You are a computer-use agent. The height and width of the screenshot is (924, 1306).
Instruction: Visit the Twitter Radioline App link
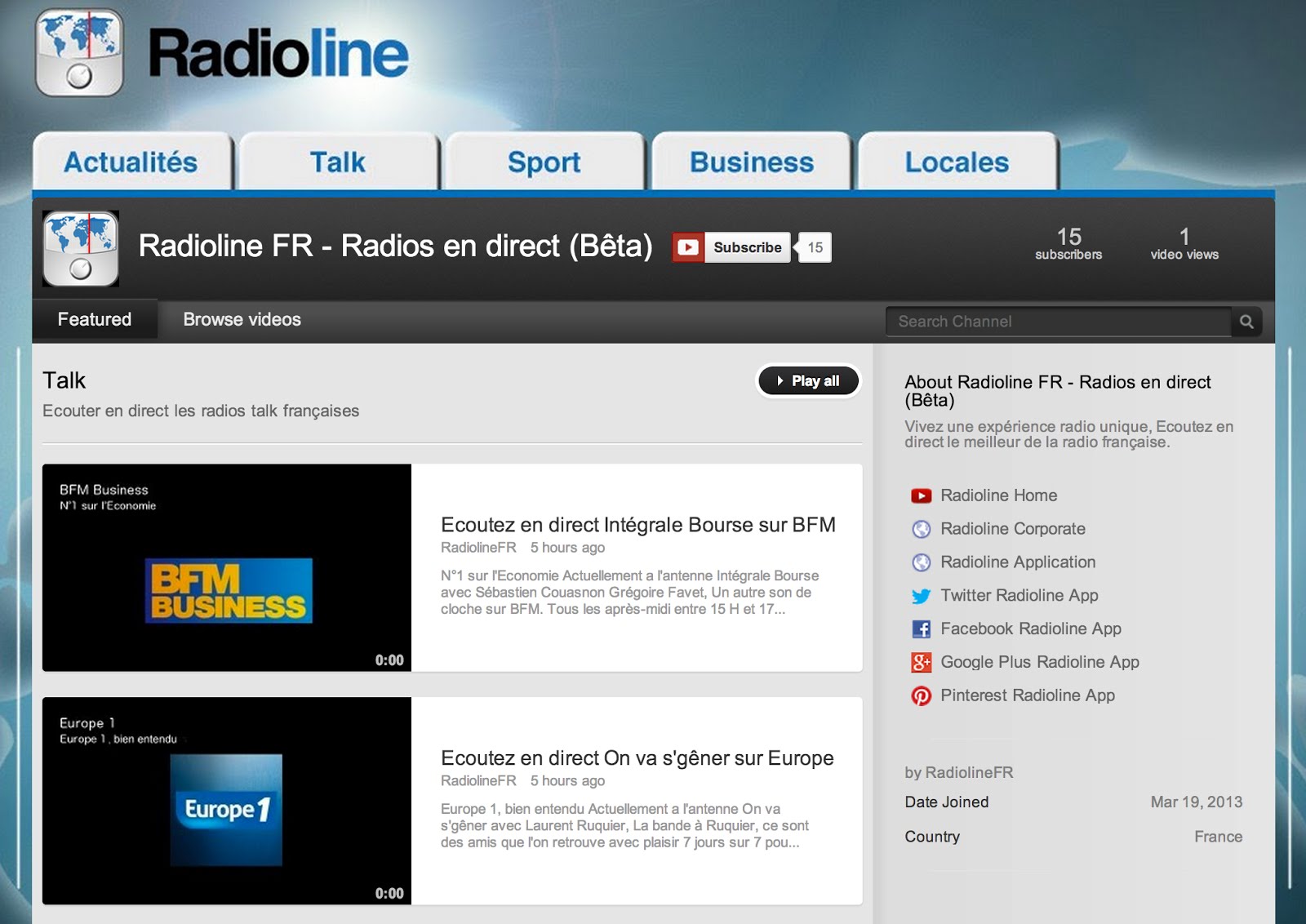pyautogui.click(x=1019, y=596)
